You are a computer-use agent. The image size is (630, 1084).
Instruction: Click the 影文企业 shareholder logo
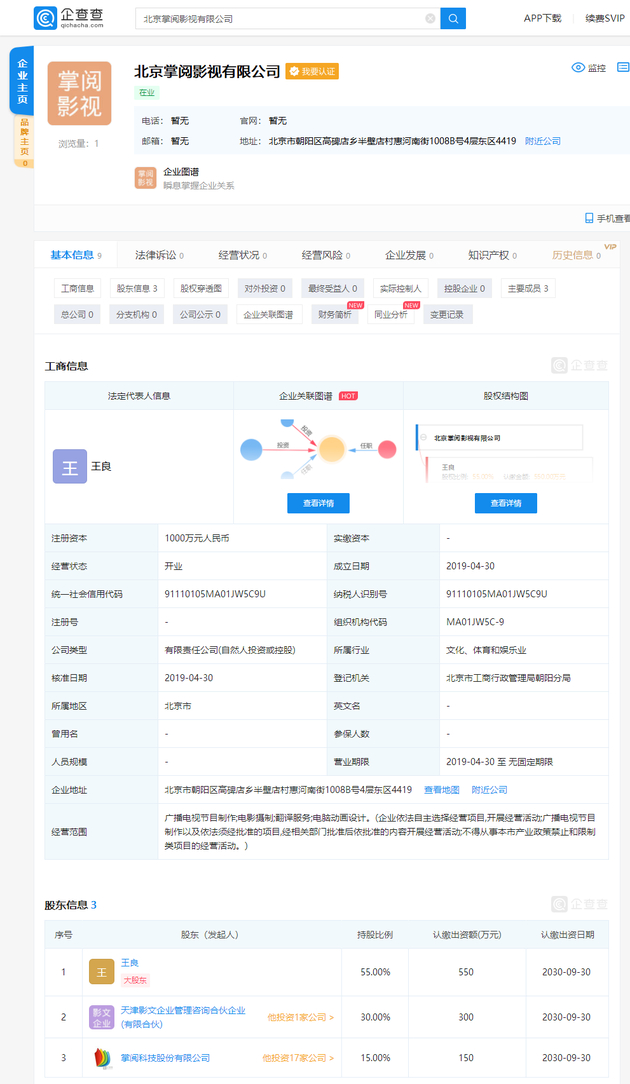(102, 1017)
